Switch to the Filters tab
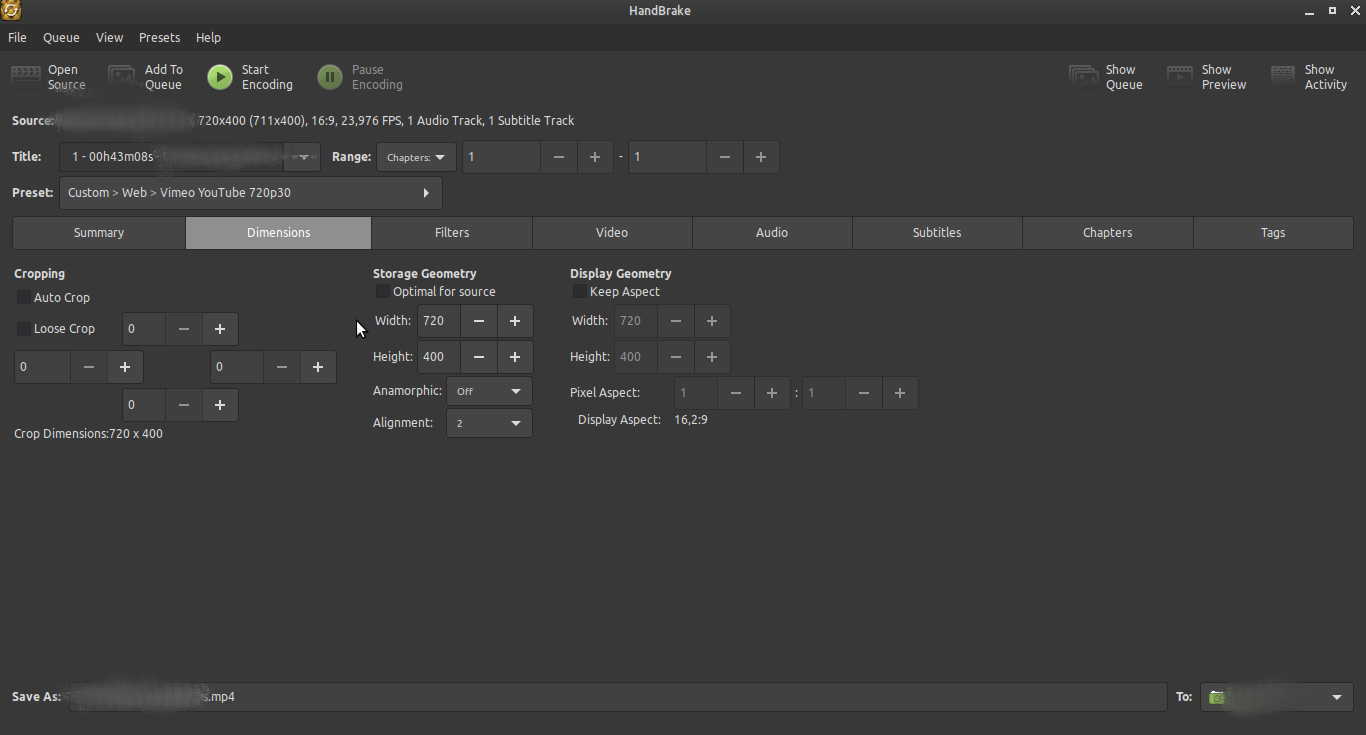 tap(452, 233)
